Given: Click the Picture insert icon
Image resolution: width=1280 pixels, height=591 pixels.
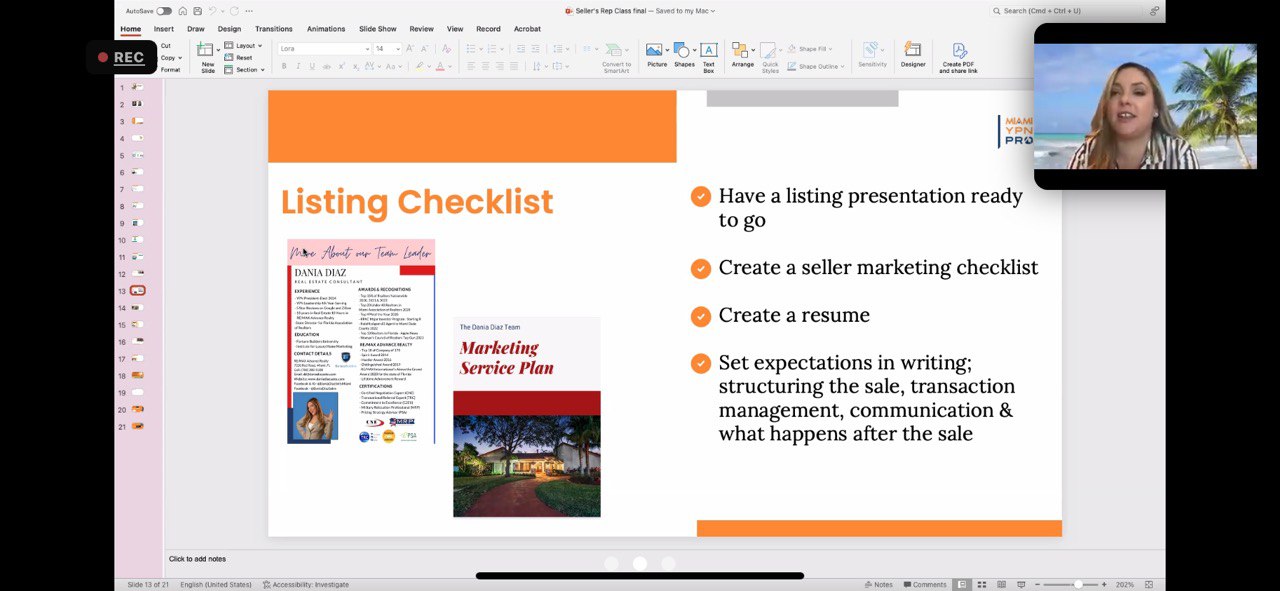Looking at the screenshot, I should [x=656, y=55].
